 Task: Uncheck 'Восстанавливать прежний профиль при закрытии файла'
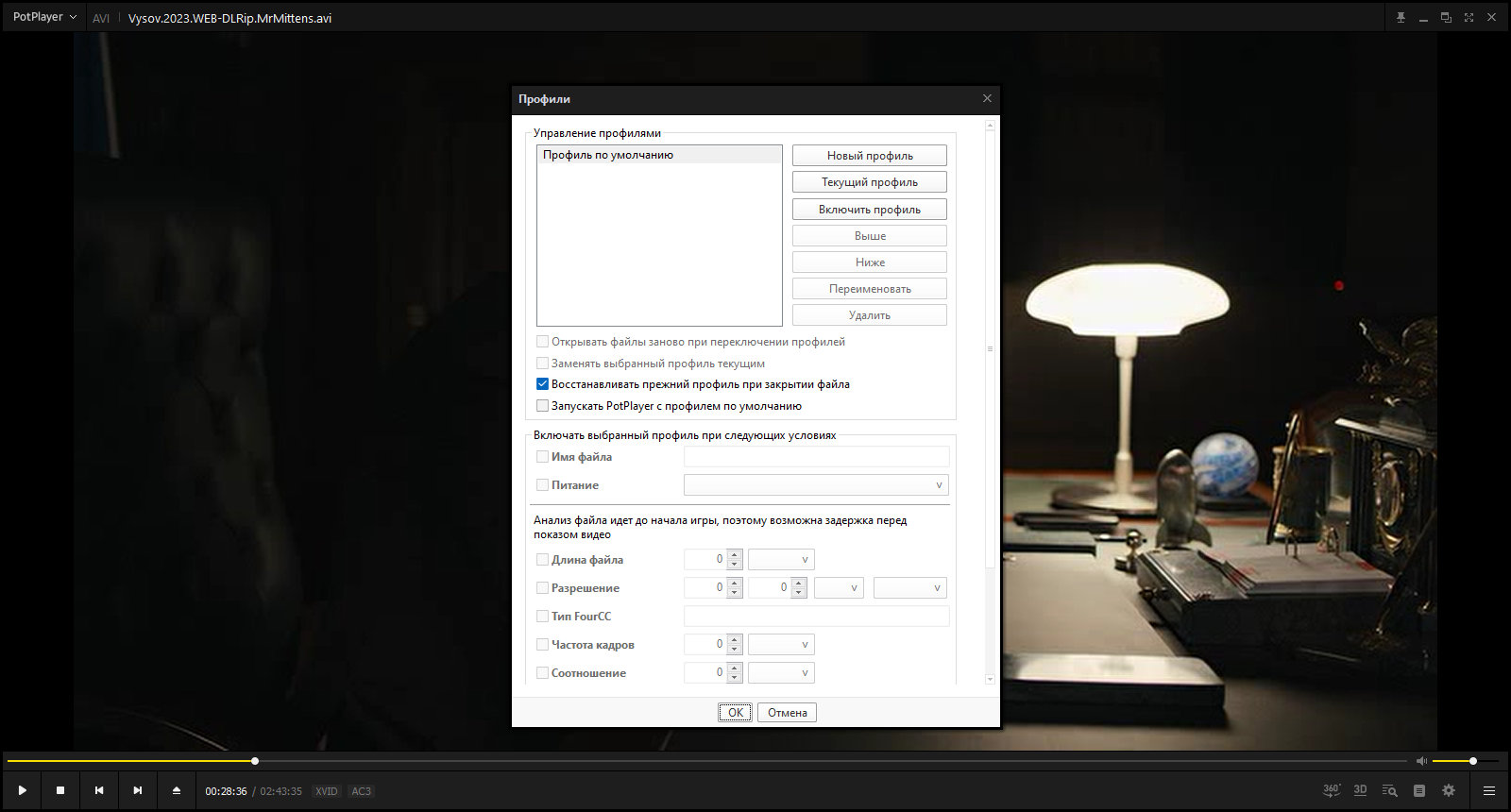pos(542,384)
